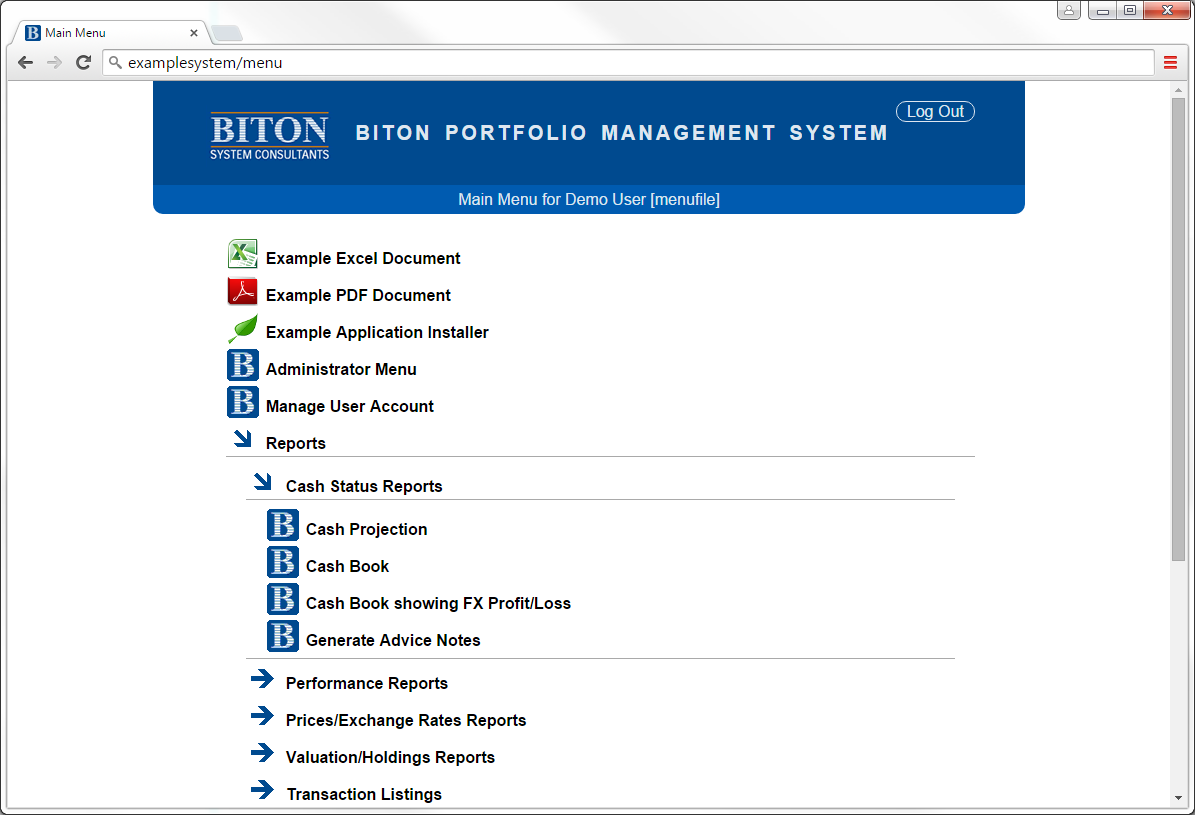Open Administrator Menu link

[x=341, y=369]
